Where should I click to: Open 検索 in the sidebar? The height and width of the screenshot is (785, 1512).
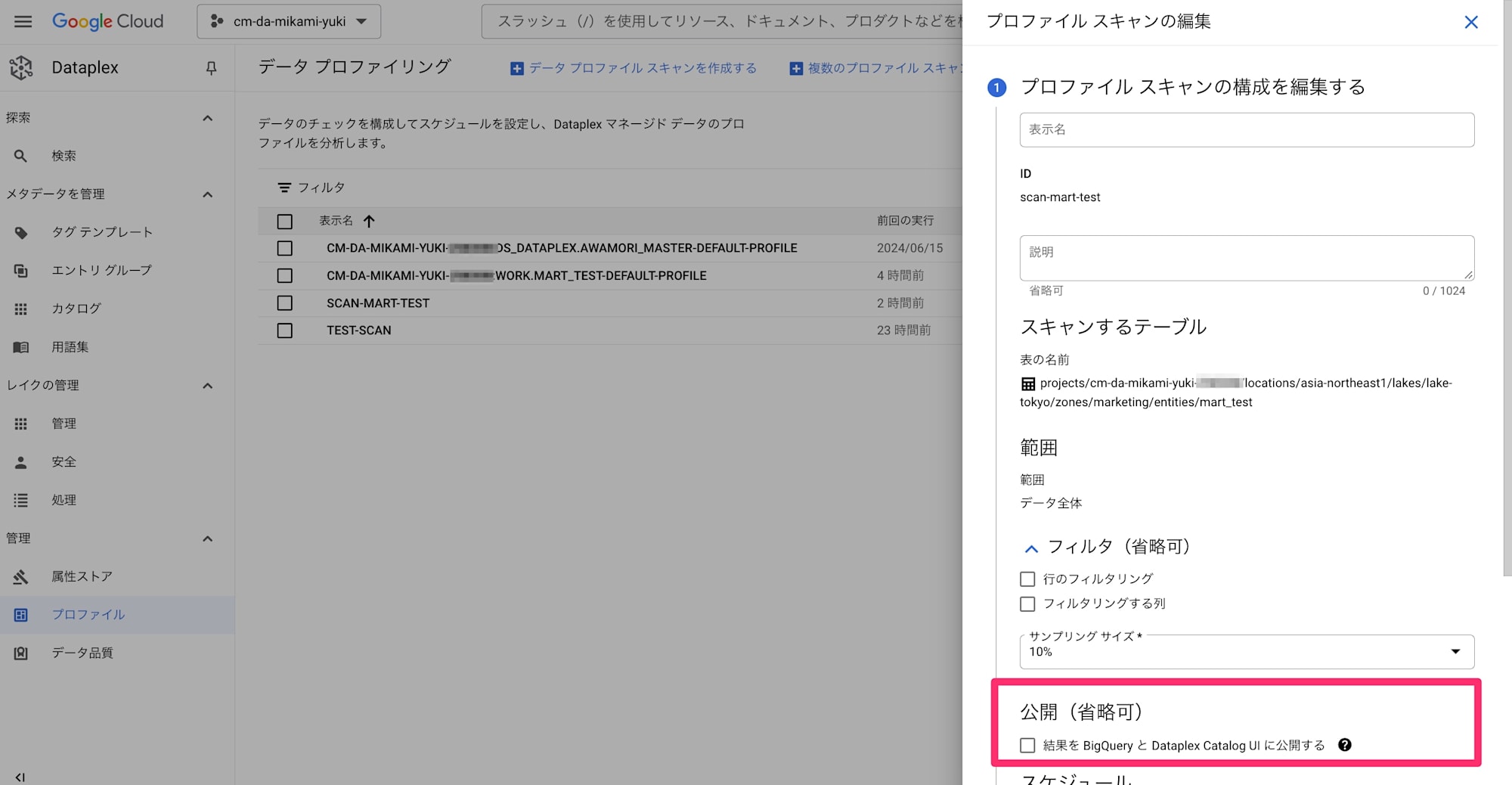[64, 156]
